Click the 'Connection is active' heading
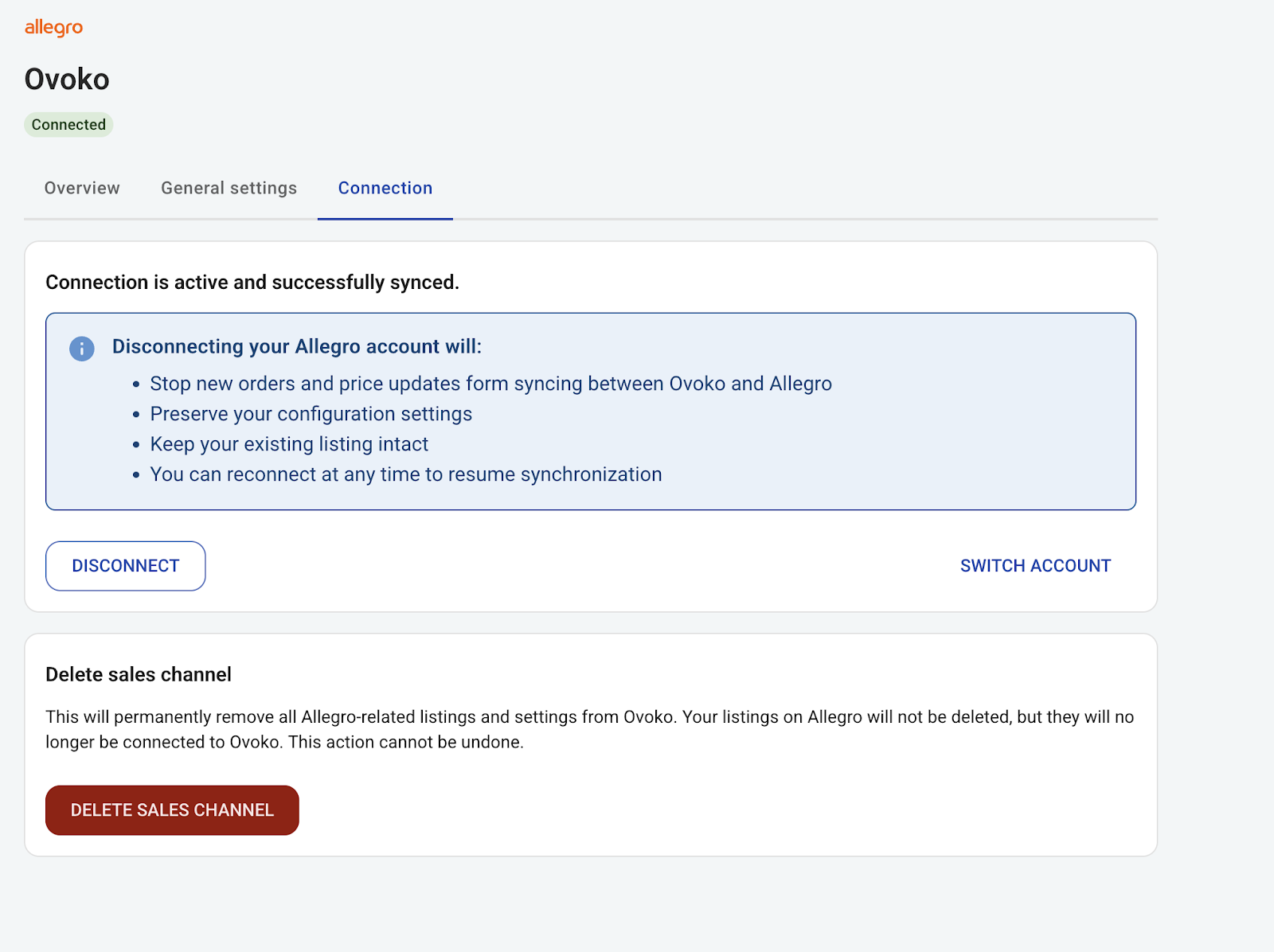 (252, 283)
